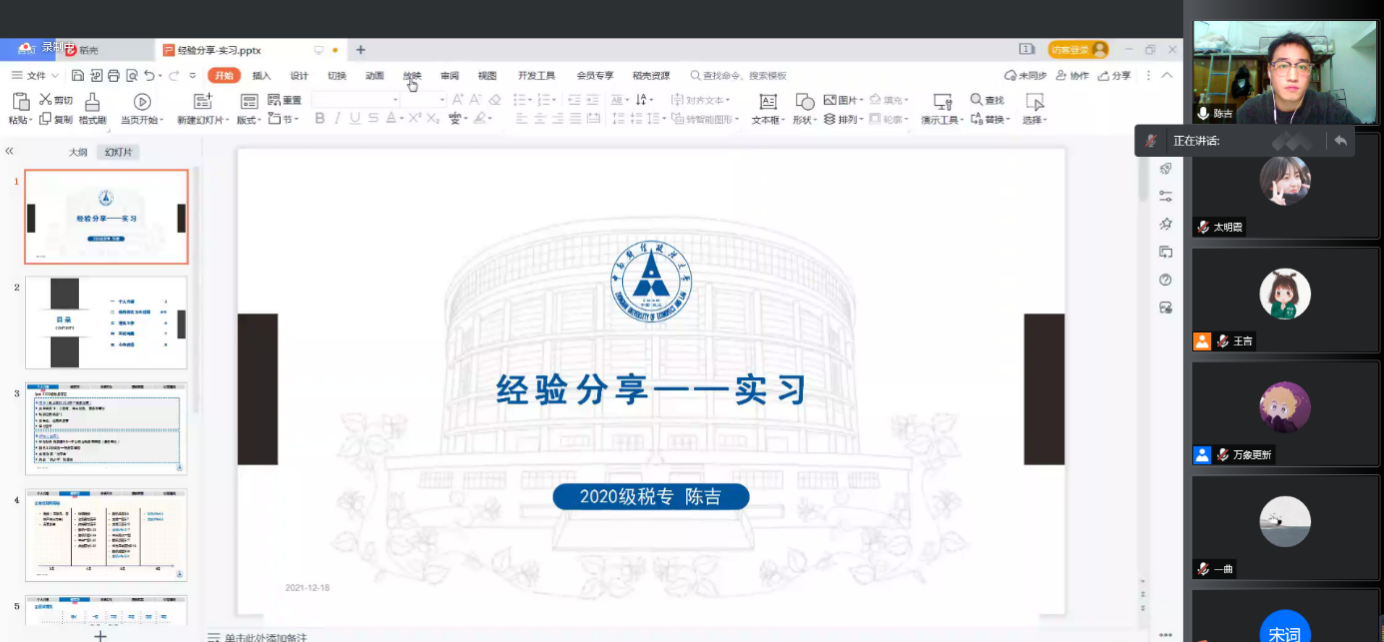Start slideshow from current slide (当页开始)
This screenshot has width=1384, height=642.
pos(142,102)
